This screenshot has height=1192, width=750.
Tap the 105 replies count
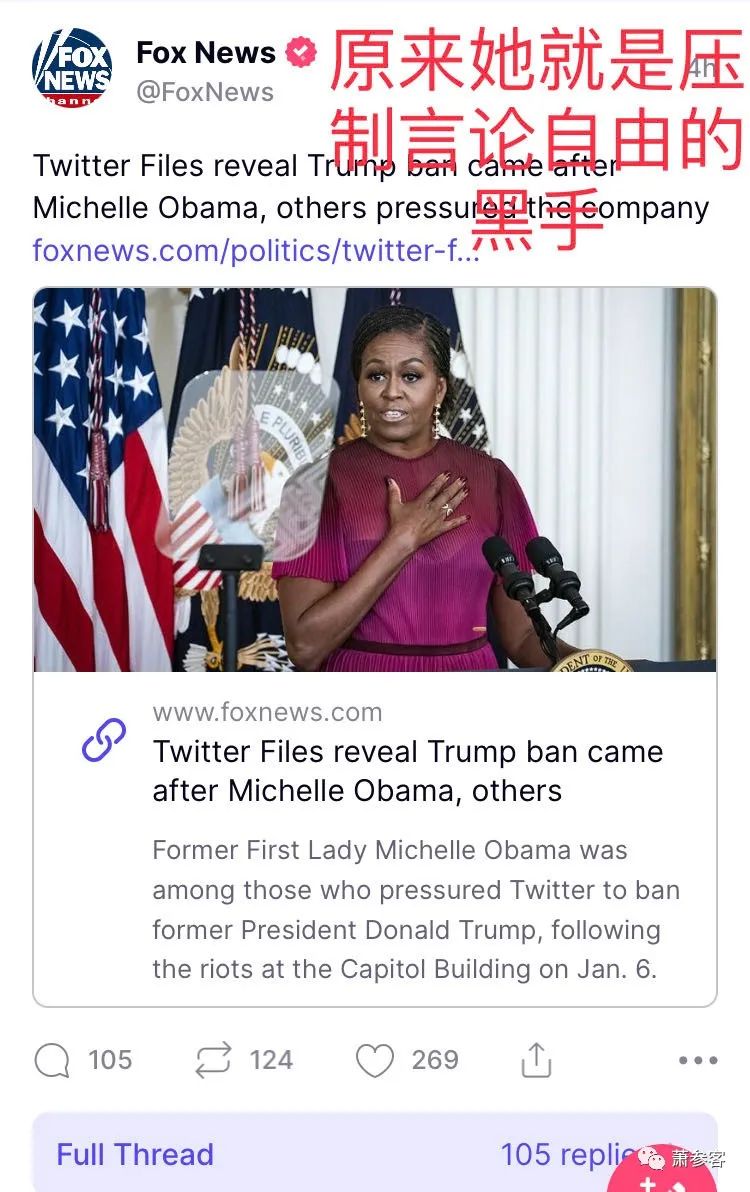pyautogui.click(x=110, y=1060)
